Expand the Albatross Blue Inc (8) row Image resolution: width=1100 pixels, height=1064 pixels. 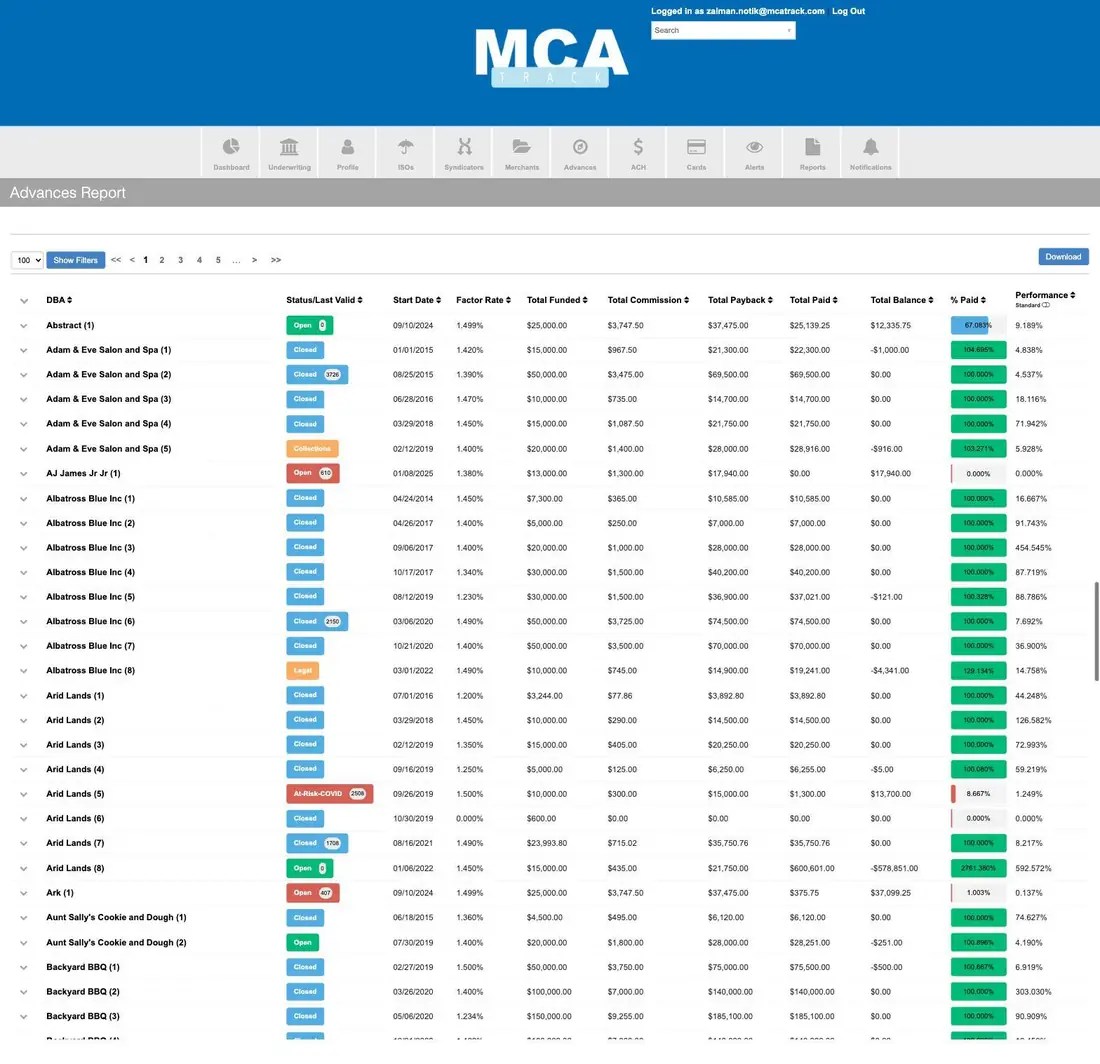pos(24,671)
